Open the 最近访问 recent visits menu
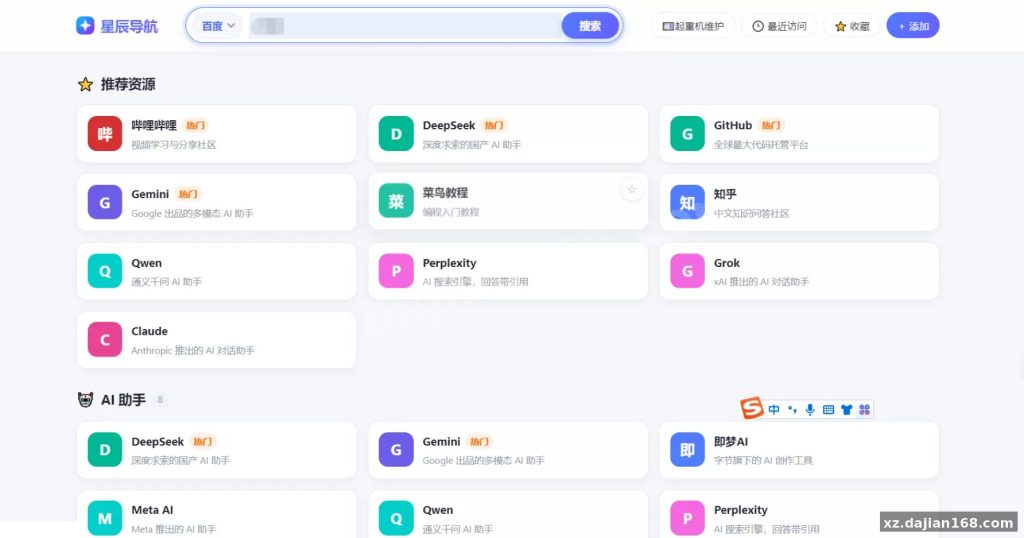 click(779, 26)
